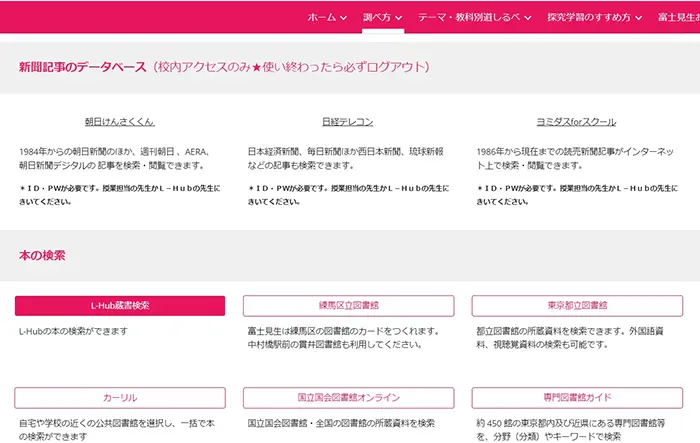The image size is (700, 443).
Task: Select the 本の検索 heading
Action: pyautogui.click(x=42, y=255)
